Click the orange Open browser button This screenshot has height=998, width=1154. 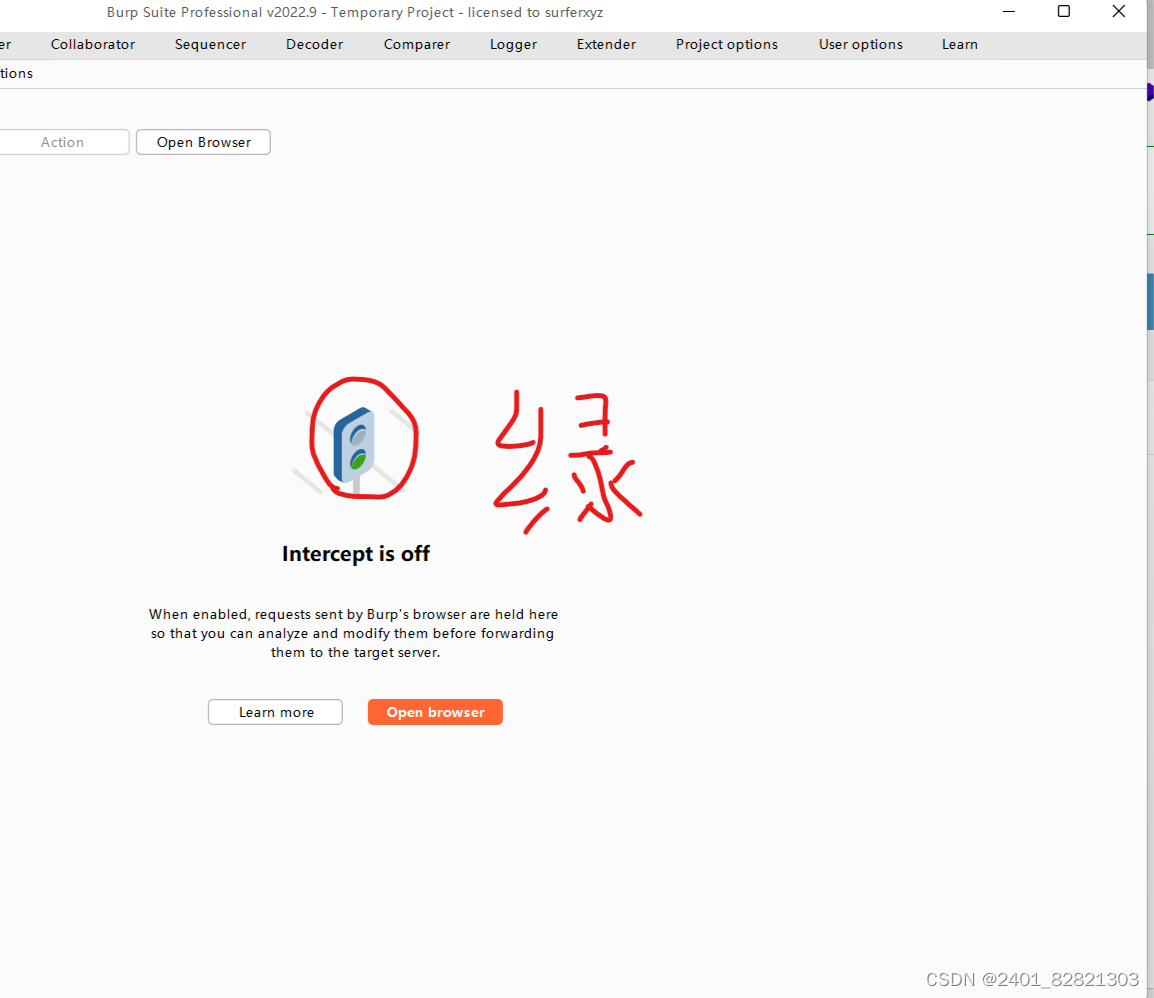point(435,712)
